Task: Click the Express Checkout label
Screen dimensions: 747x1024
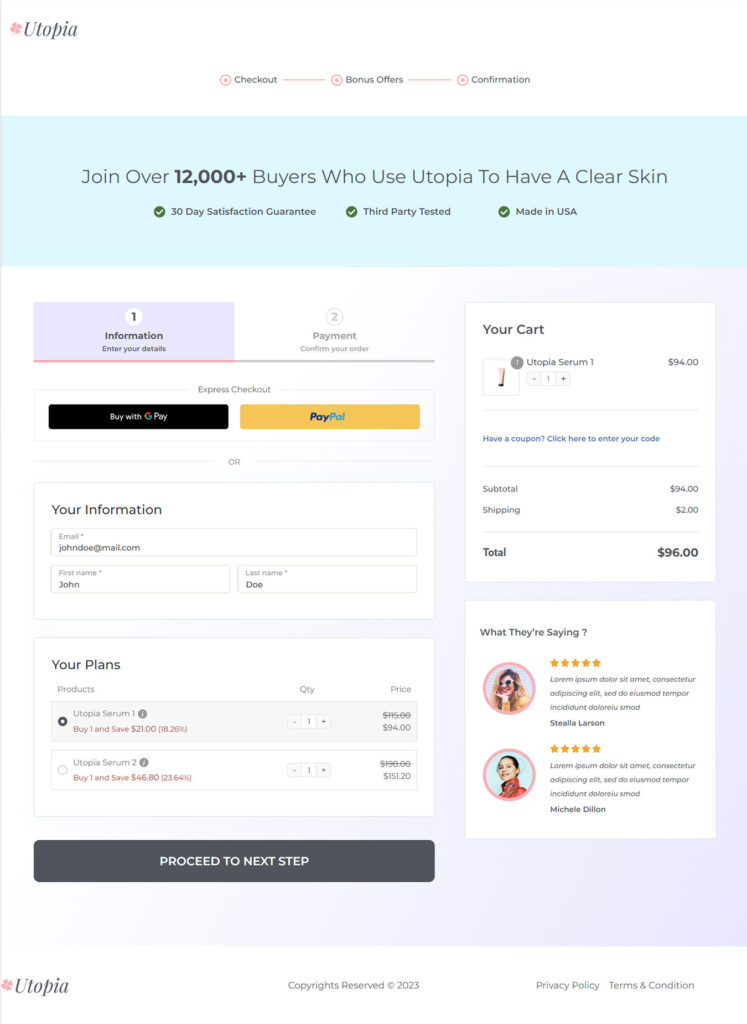Action: click(x=234, y=389)
